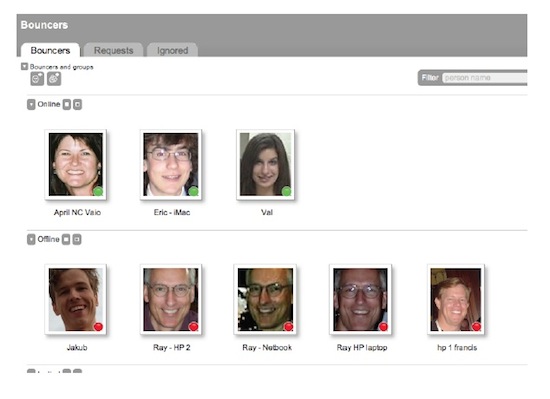Click the add bouncer person icon
Screen dimensions: 550x399
click(x=37, y=79)
